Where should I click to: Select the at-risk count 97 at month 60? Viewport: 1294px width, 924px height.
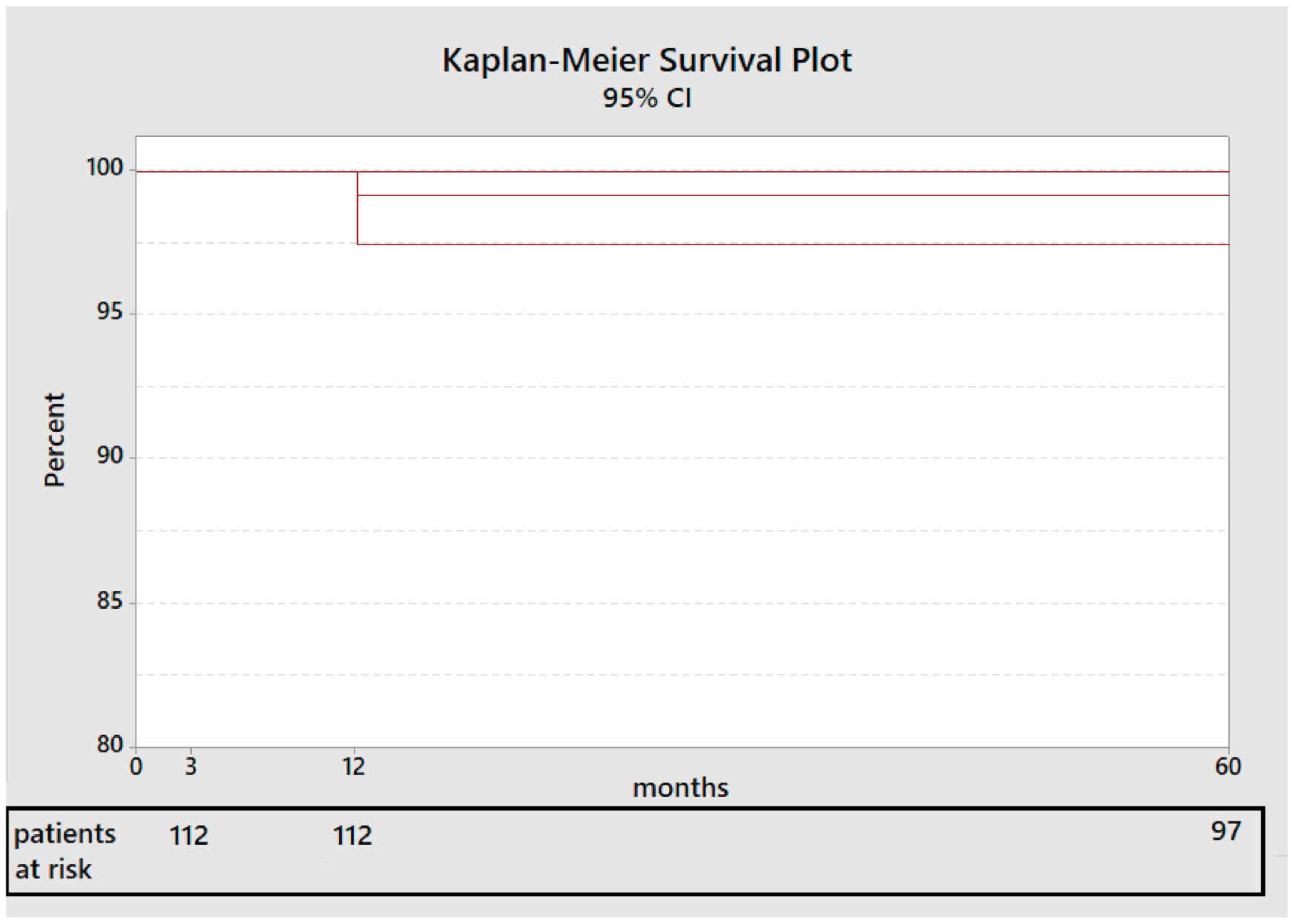pyautogui.click(x=1226, y=831)
